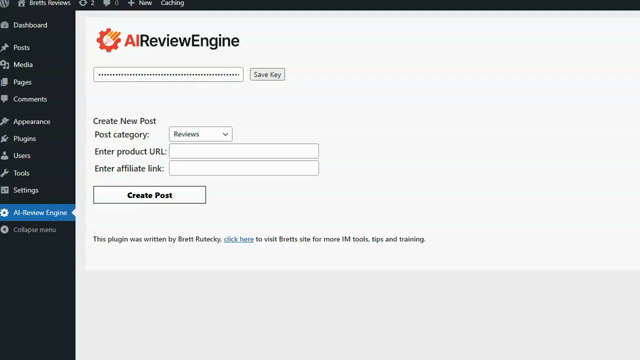Screen dimensions: 640x360
Task: Focus the Enter product URL field
Action: click(244, 151)
